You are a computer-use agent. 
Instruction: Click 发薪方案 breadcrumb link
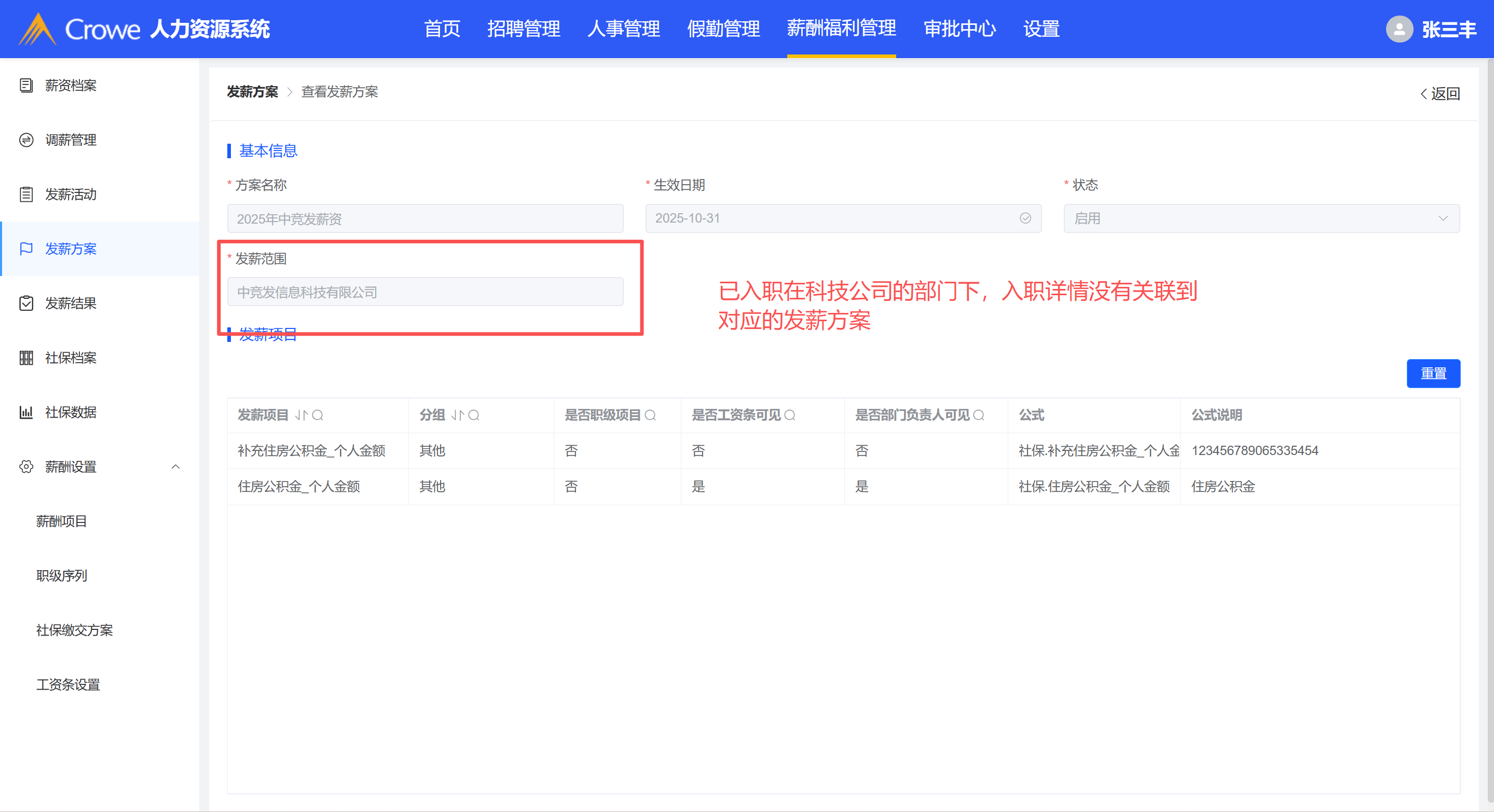coord(252,92)
